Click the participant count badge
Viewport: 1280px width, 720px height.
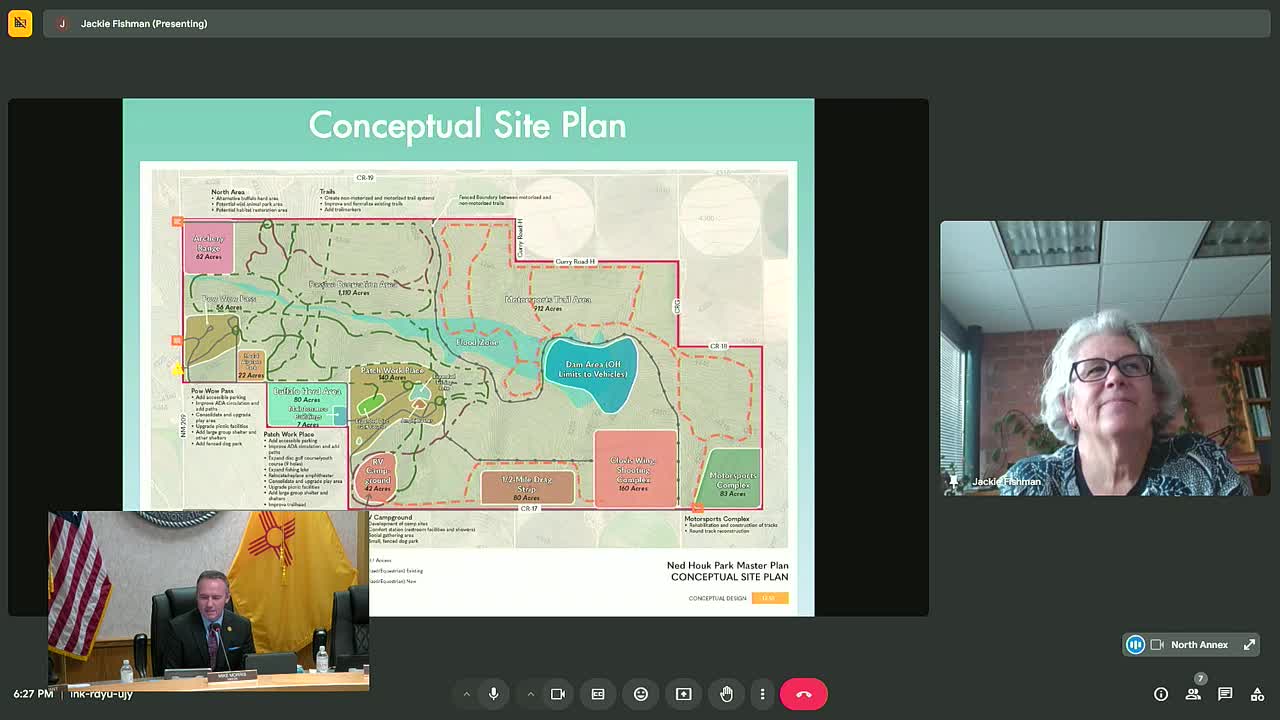[x=1200, y=678]
